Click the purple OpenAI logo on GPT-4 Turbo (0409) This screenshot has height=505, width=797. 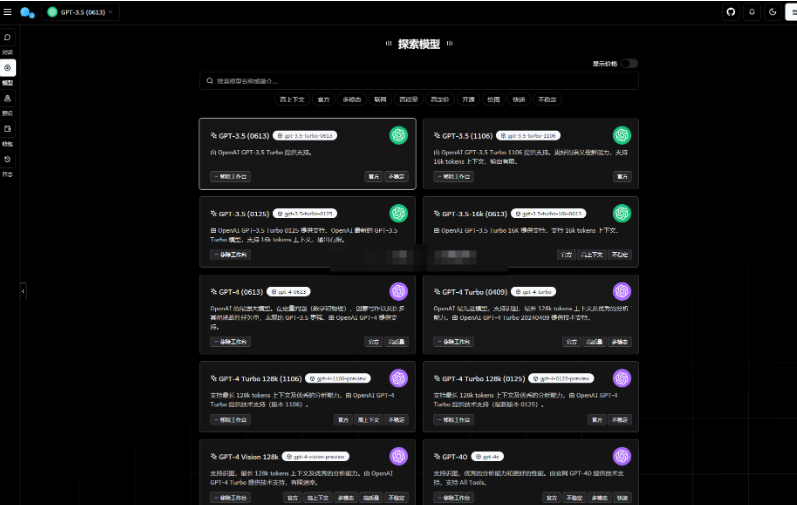[622, 292]
